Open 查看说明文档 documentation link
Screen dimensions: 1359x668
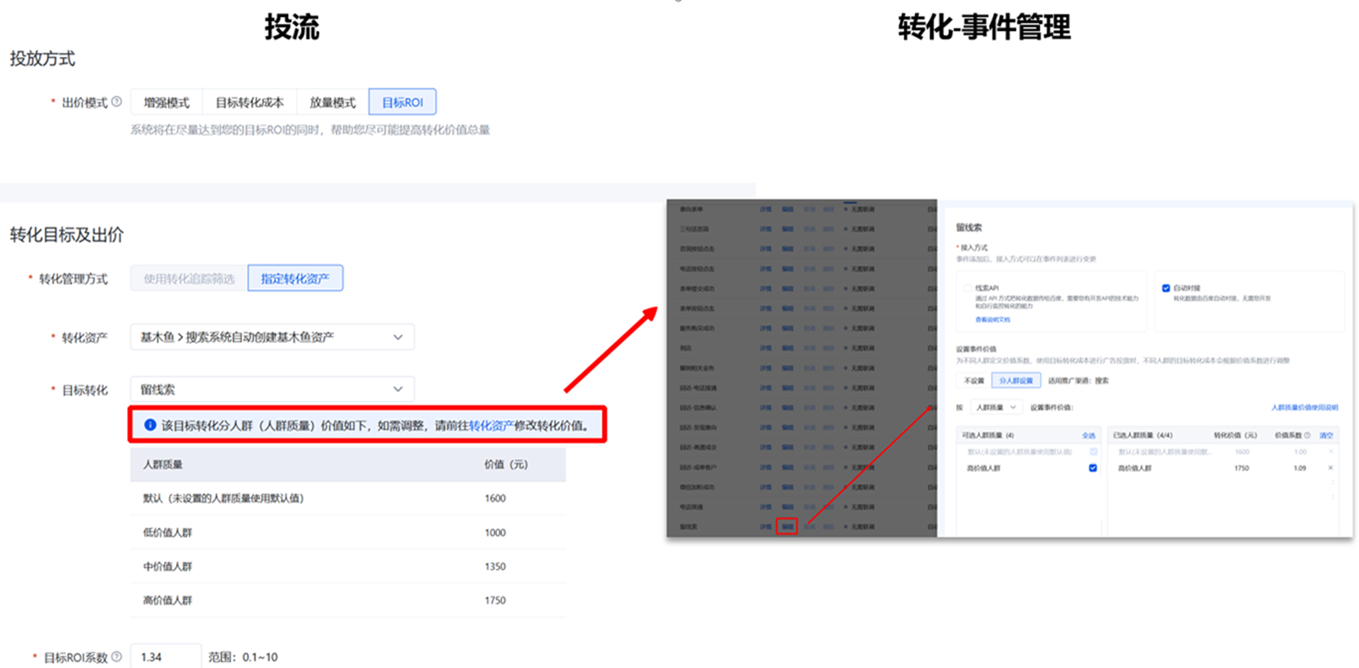(992, 320)
